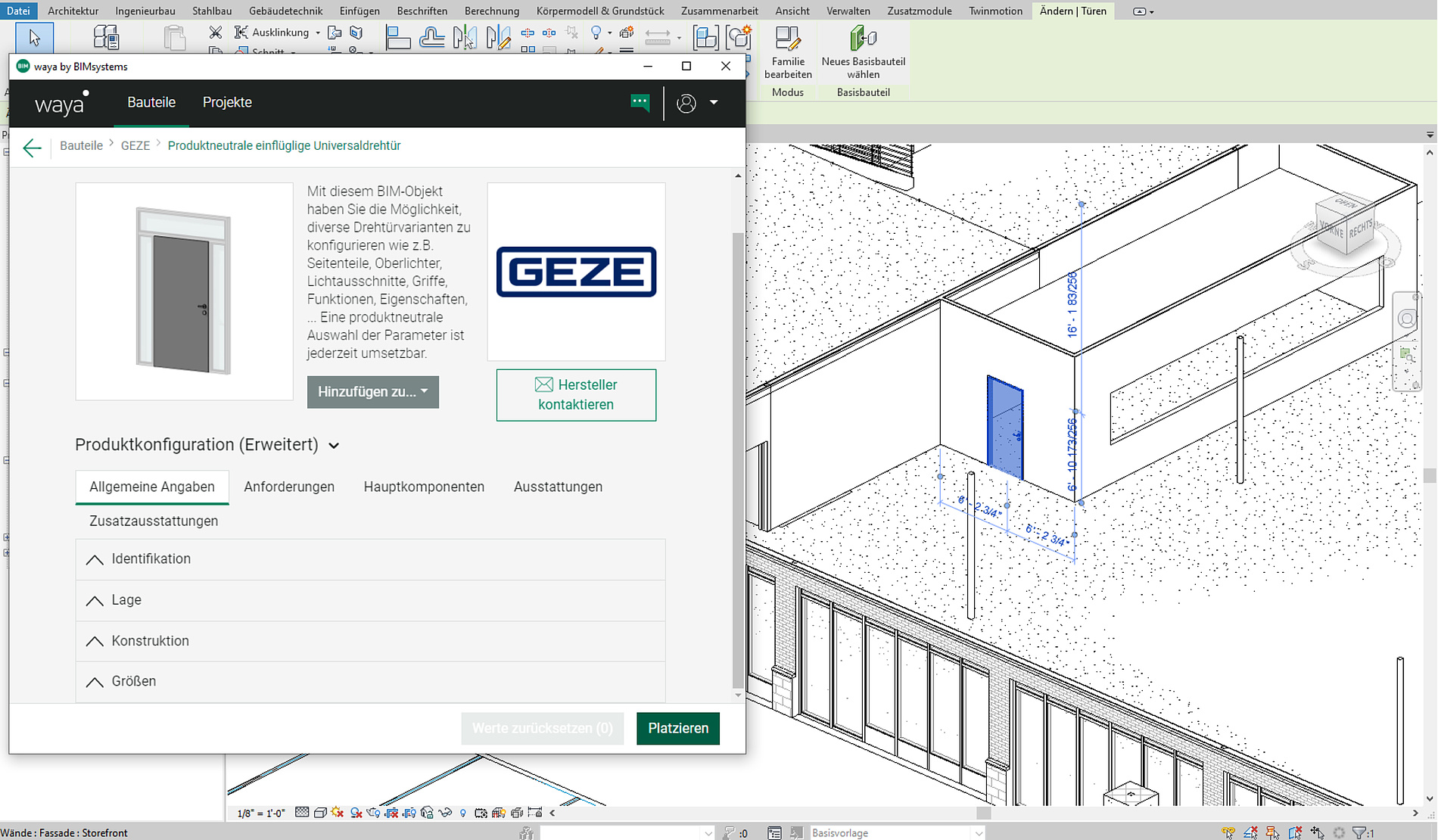Expand Produktkonfiguration (Erweitert) chevron
Image resolution: width=1438 pixels, height=840 pixels.
[x=334, y=446]
